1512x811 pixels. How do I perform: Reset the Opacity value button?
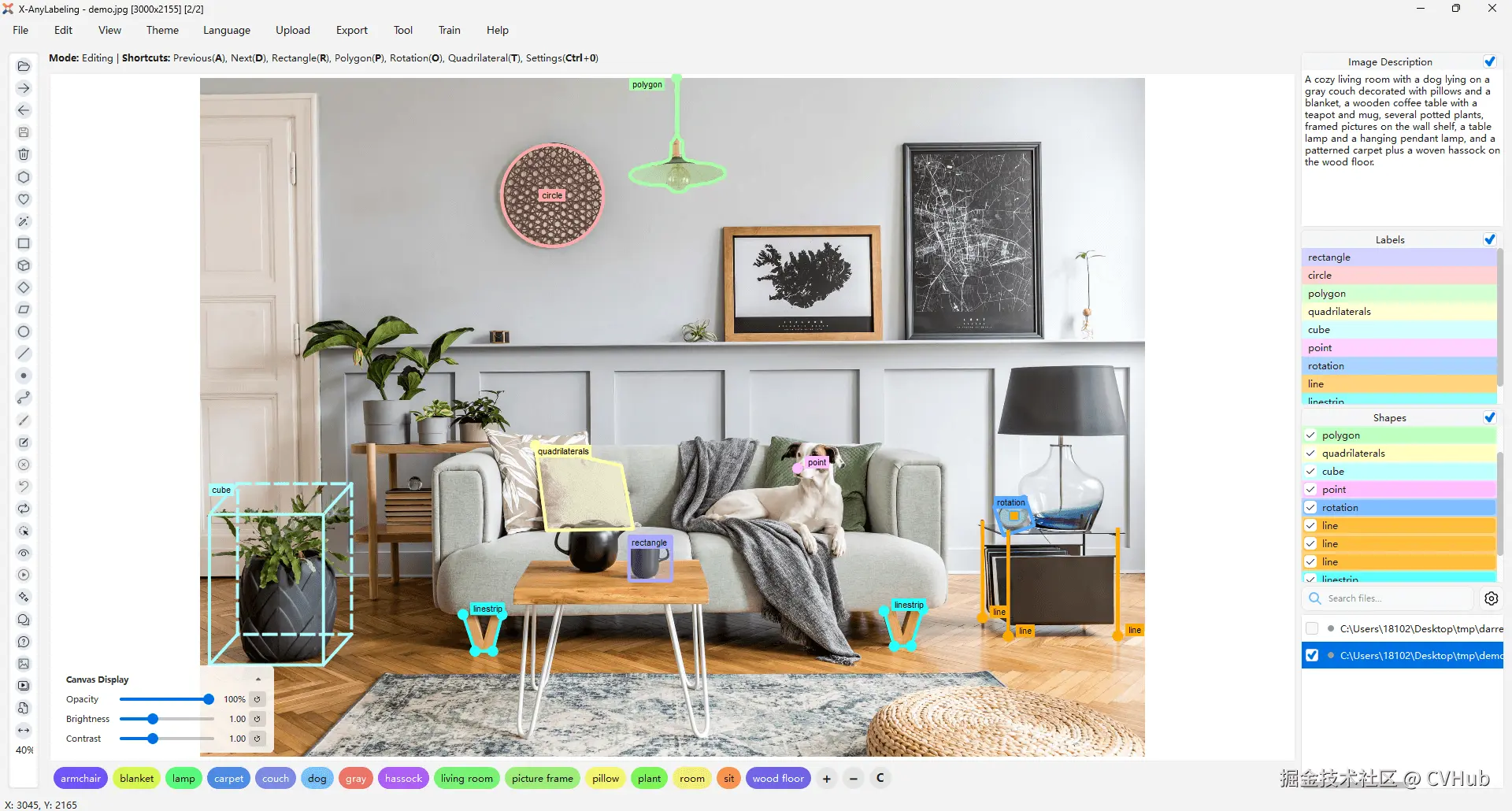coord(257,699)
